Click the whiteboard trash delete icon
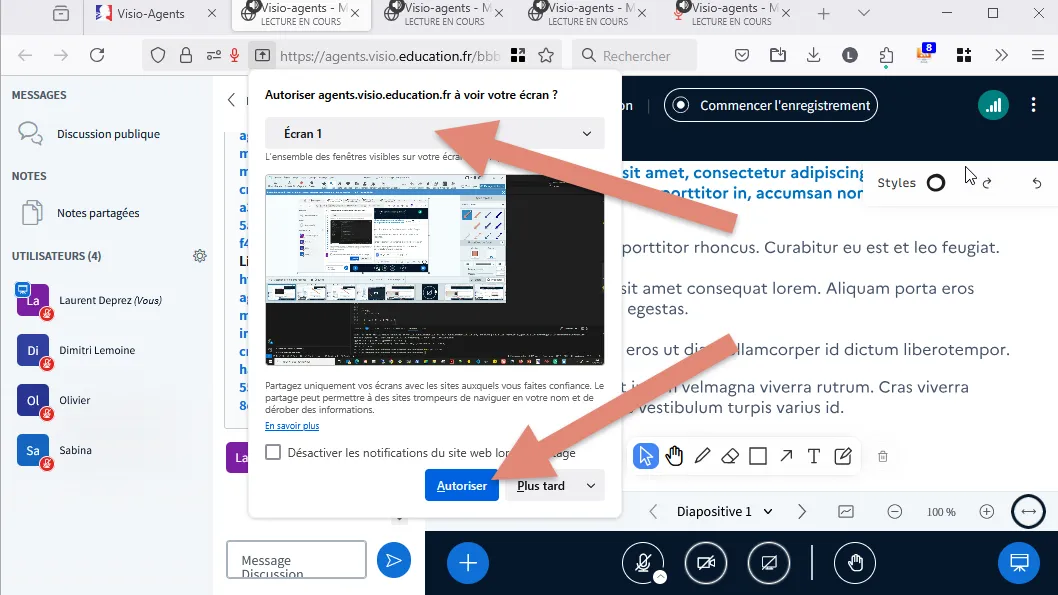Screen dimensions: 1058x595 [x=883, y=457]
